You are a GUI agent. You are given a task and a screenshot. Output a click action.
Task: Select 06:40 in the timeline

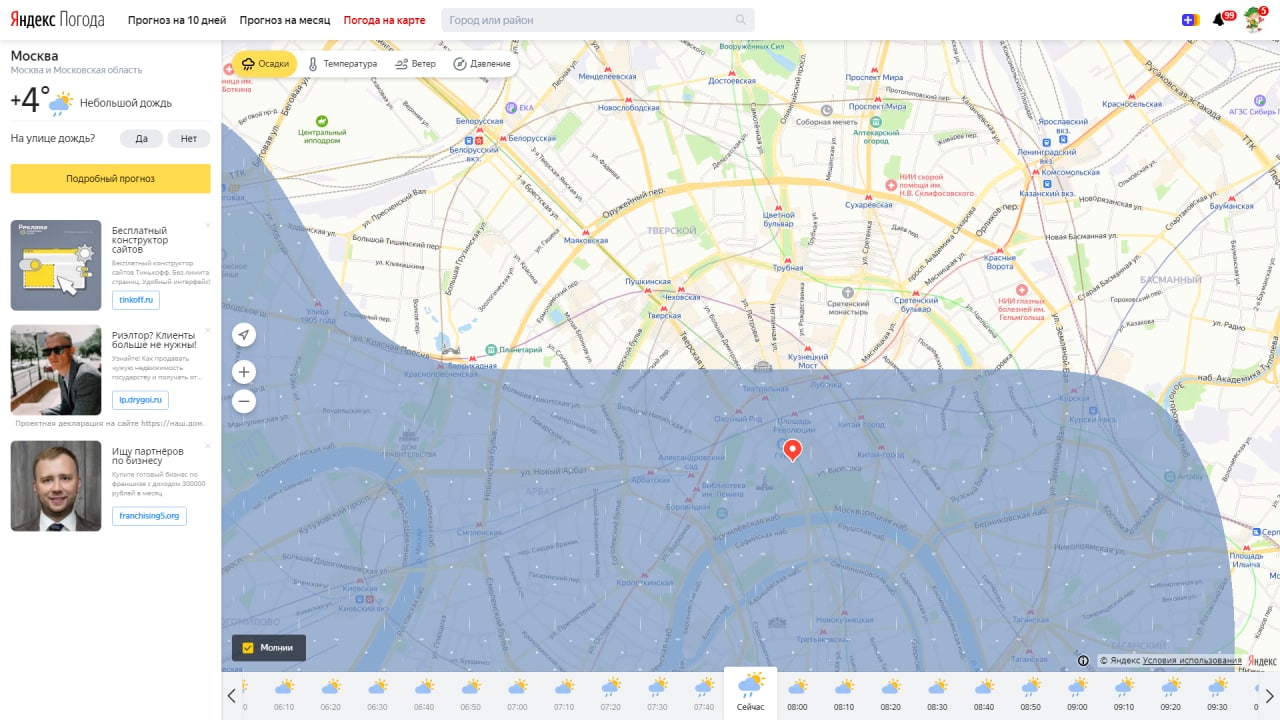[x=424, y=694]
